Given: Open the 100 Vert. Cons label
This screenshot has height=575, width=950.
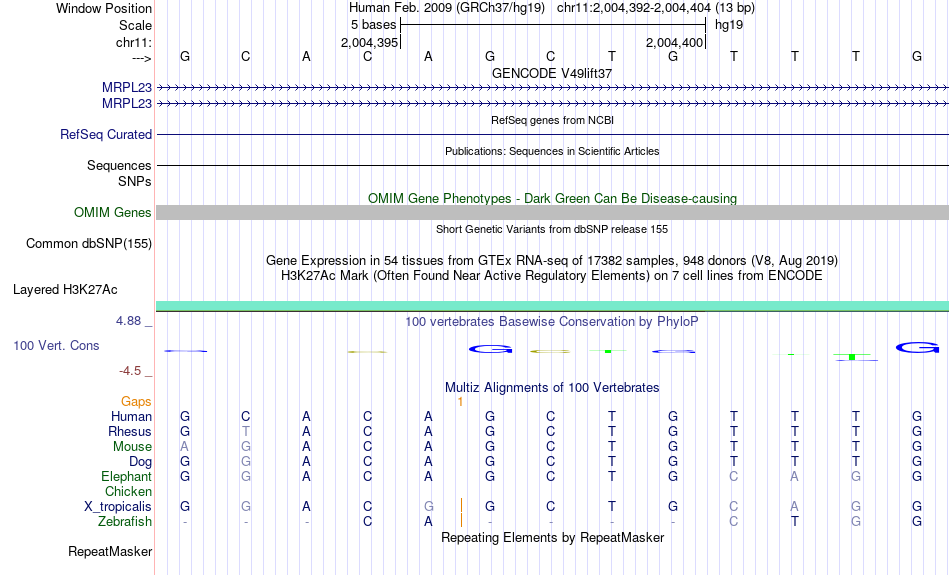Looking at the screenshot, I should coord(56,345).
